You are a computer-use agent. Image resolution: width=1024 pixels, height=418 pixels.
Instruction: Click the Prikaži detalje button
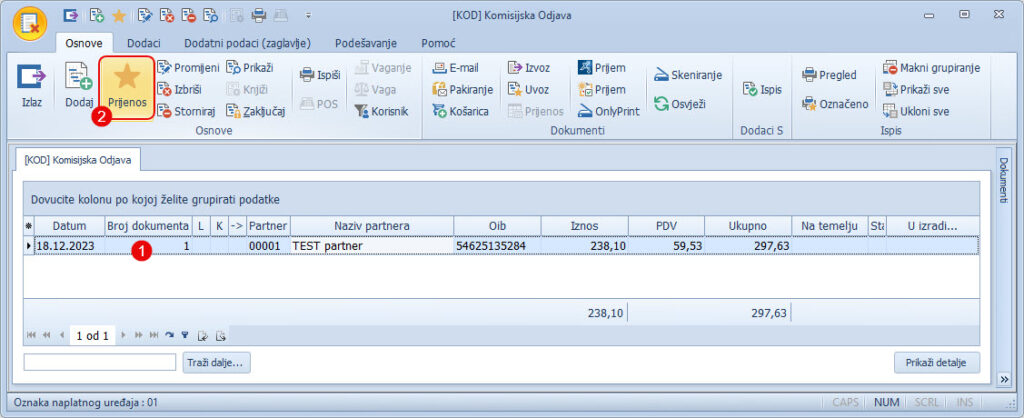(x=936, y=362)
